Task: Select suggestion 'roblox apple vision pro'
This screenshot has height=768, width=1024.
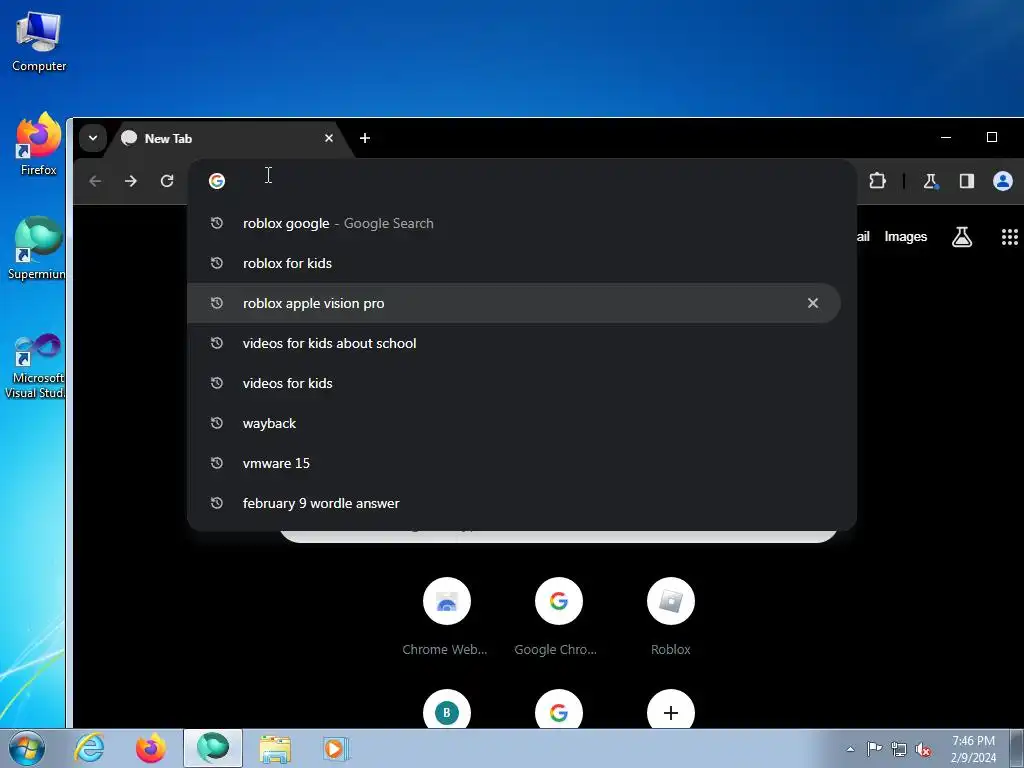Action: [x=514, y=303]
